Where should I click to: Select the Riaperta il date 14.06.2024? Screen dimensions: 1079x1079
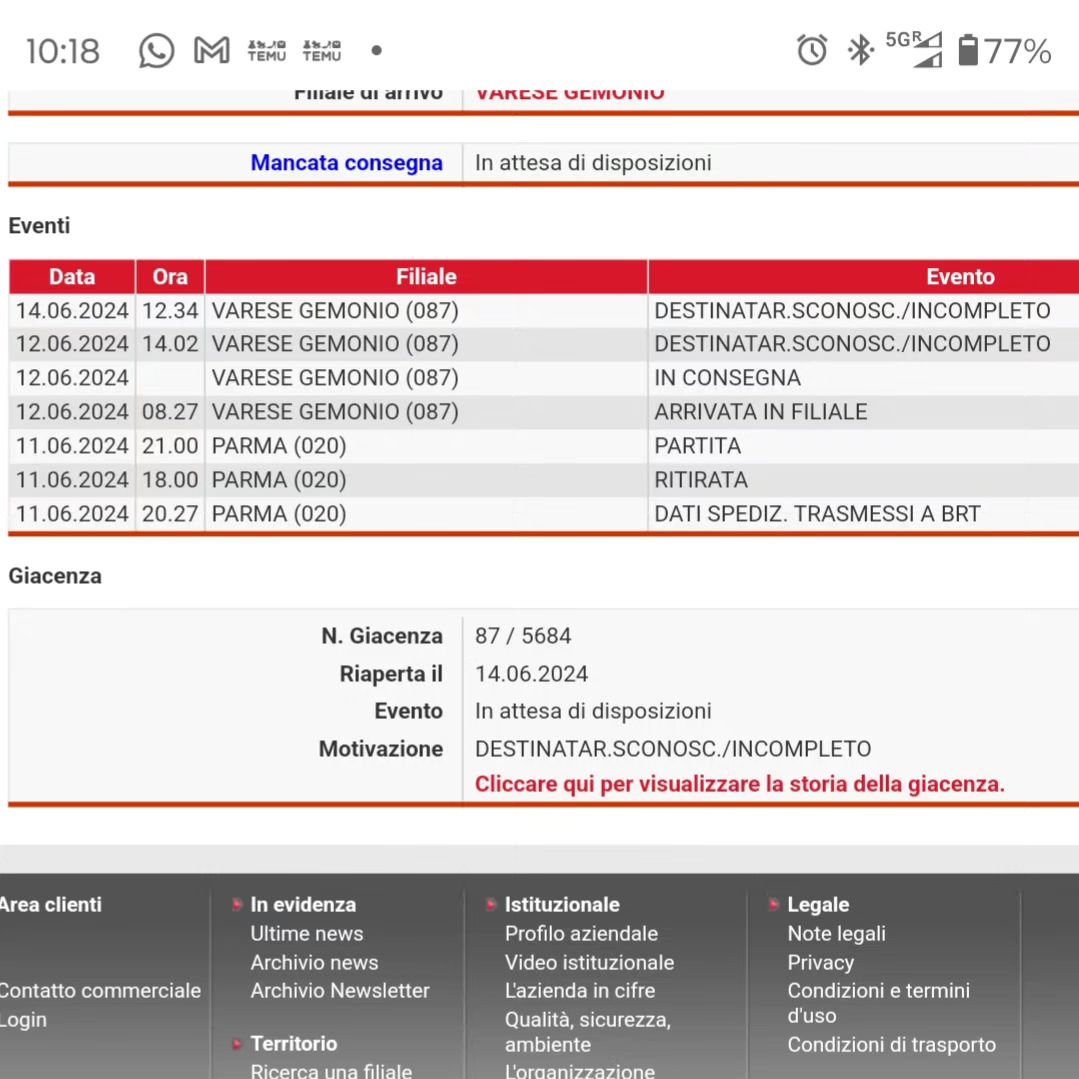click(531, 674)
